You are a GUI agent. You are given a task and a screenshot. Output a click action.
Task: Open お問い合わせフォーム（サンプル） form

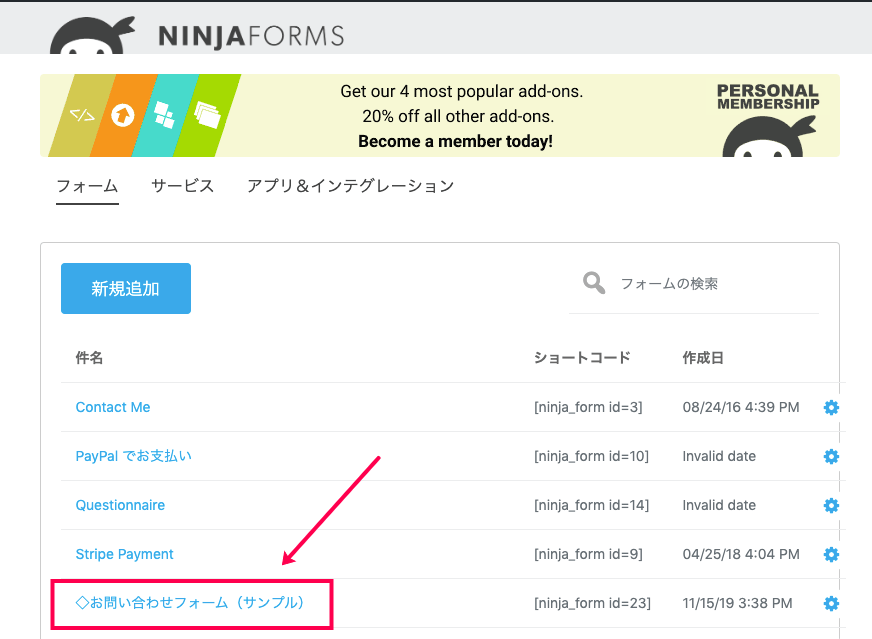coord(190,603)
